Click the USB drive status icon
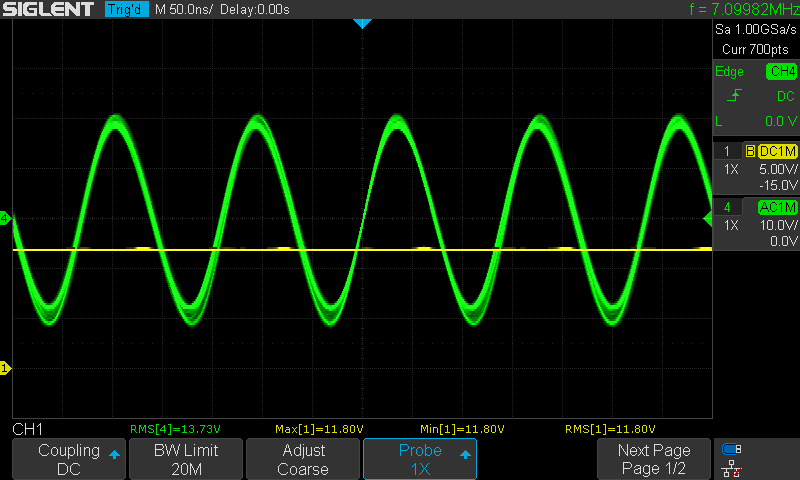 click(x=732, y=449)
